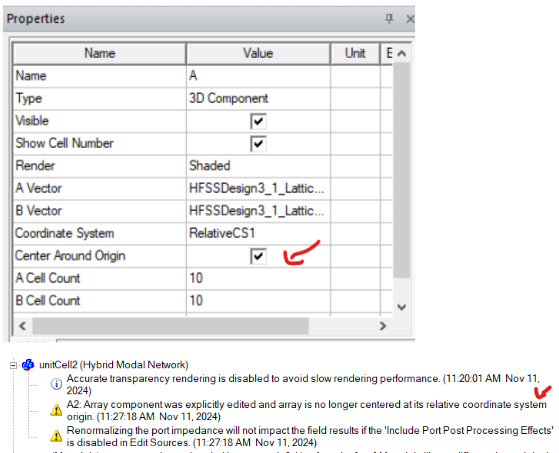Click the Name column header
The height and width of the screenshot is (453, 559).
pos(99,53)
